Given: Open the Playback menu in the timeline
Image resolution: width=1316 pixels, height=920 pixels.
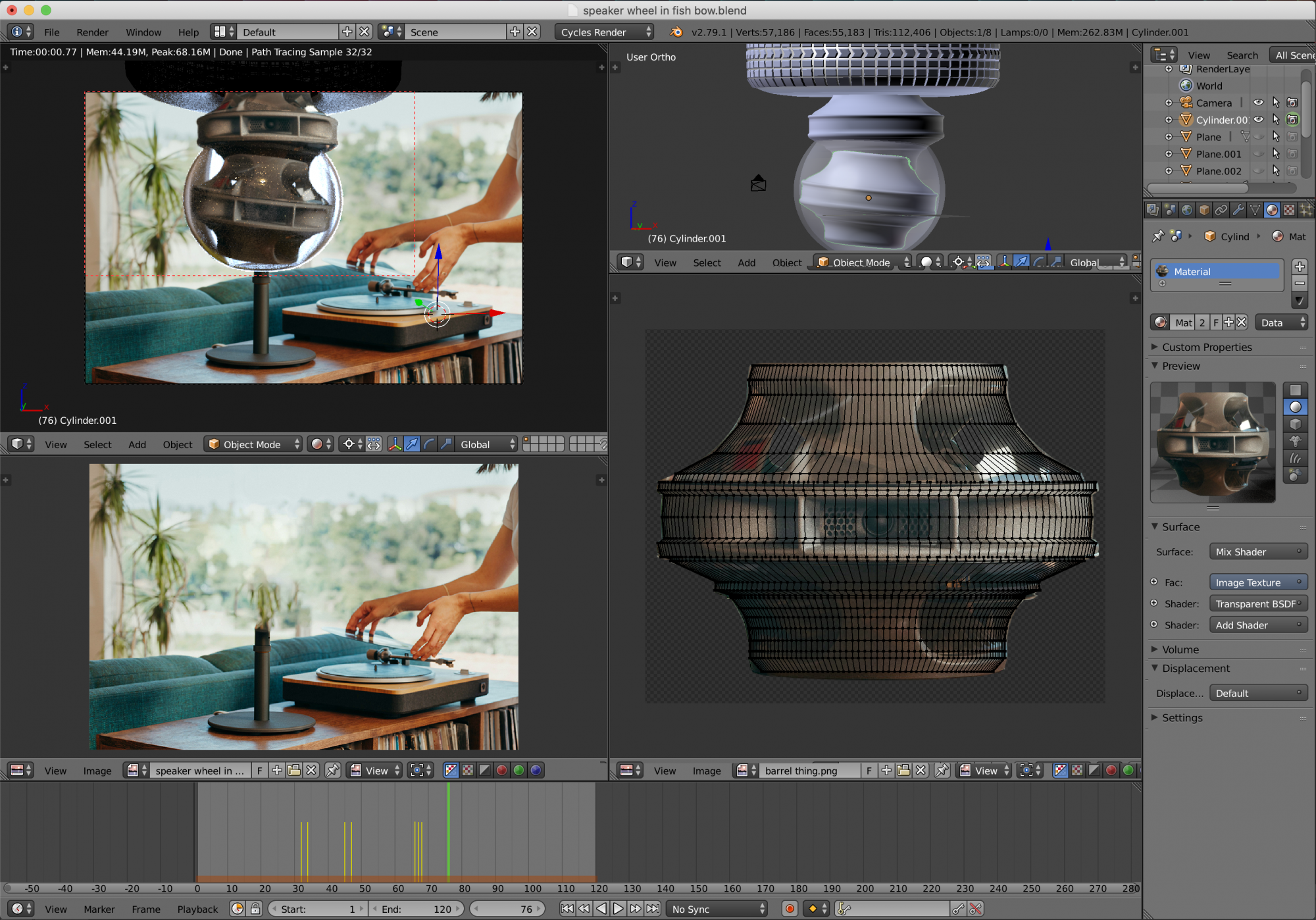Looking at the screenshot, I should click(197, 909).
